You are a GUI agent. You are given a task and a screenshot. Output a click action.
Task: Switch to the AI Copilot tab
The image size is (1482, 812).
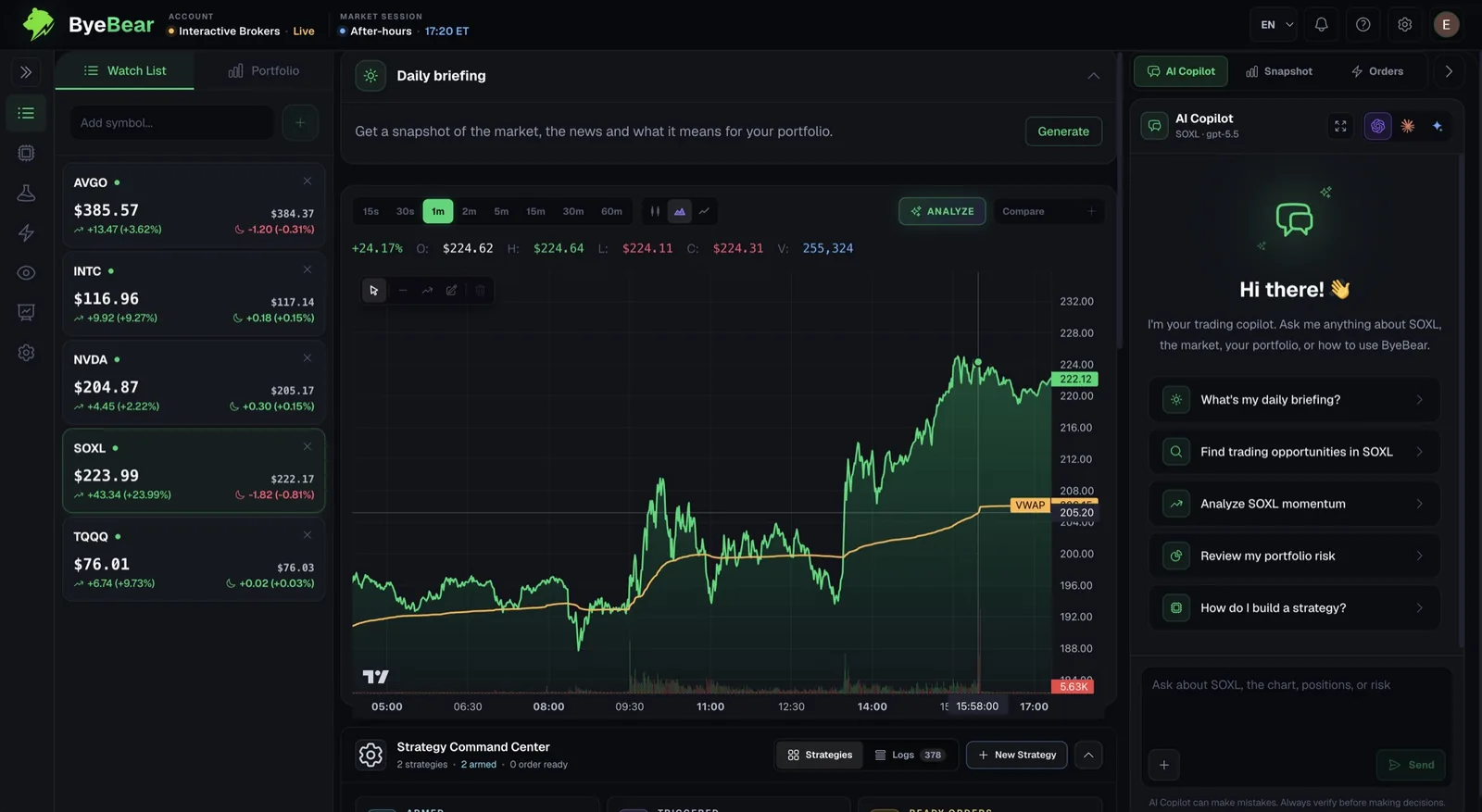(x=1181, y=71)
